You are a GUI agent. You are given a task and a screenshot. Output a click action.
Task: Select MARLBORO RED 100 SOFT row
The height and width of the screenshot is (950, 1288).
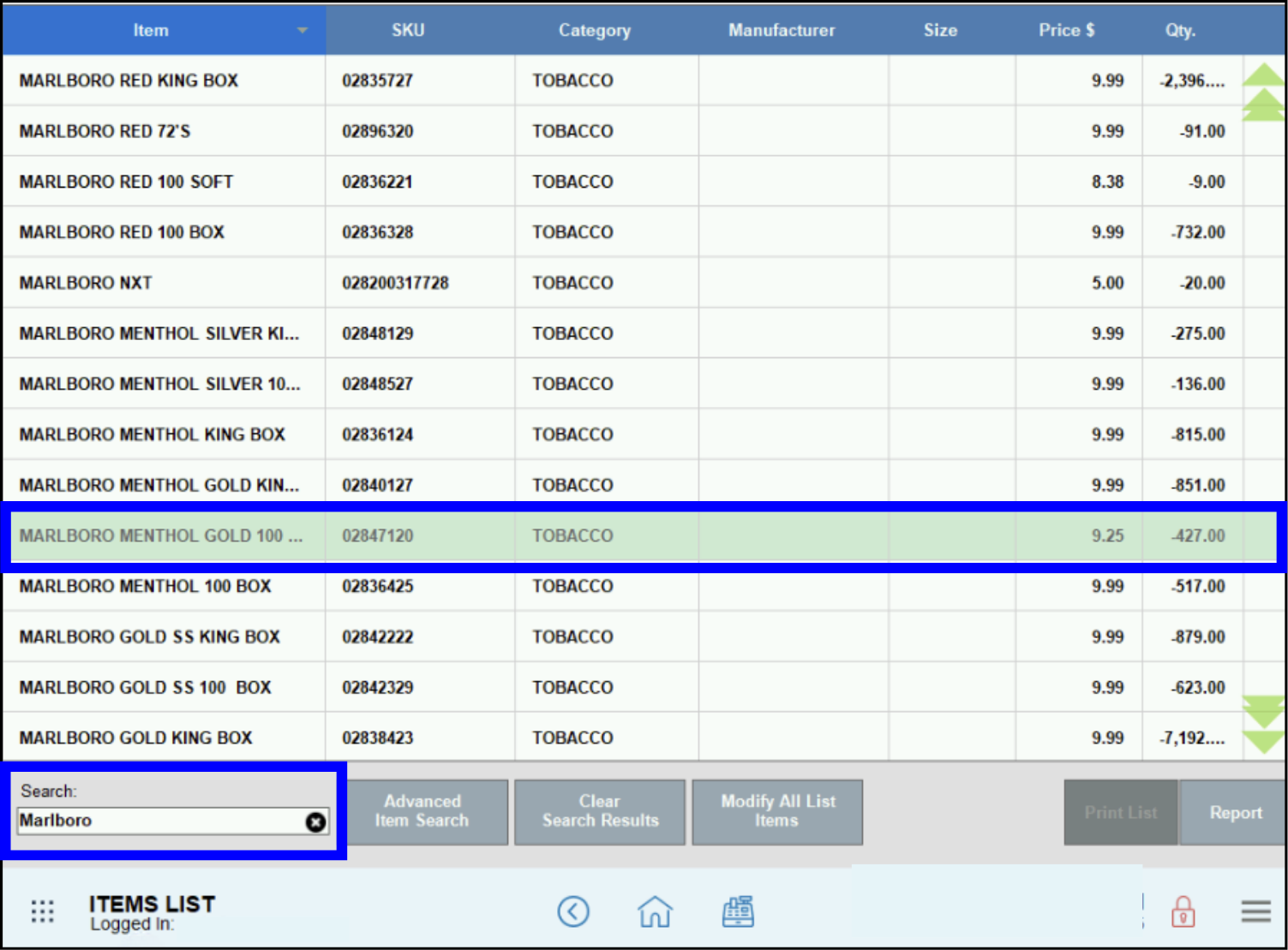(x=623, y=182)
